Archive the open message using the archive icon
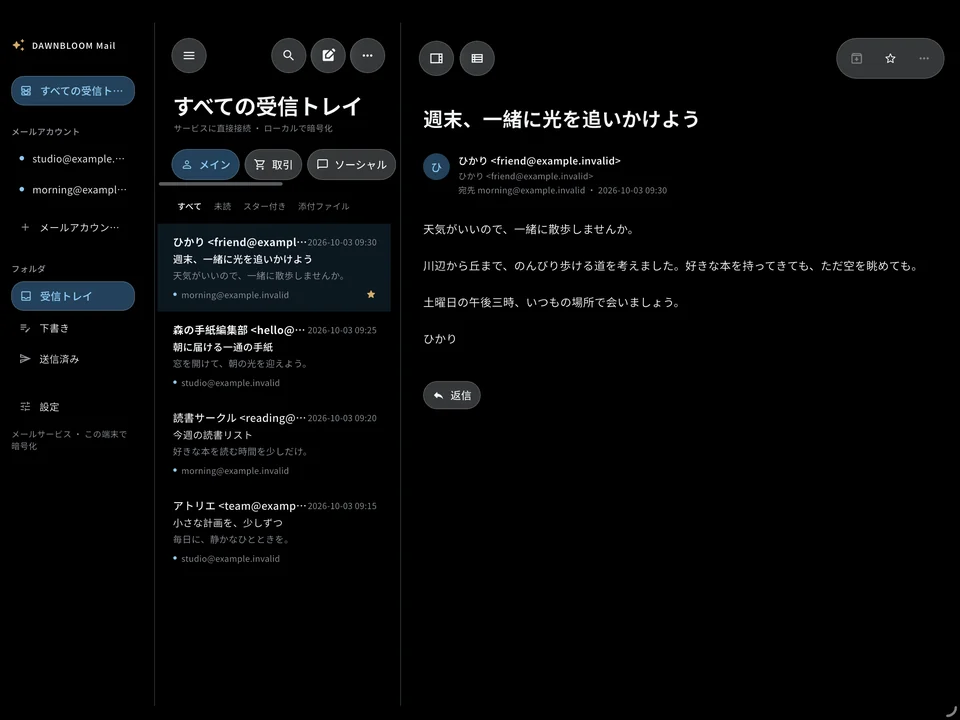Screen dimensions: 960x720 point(857,58)
